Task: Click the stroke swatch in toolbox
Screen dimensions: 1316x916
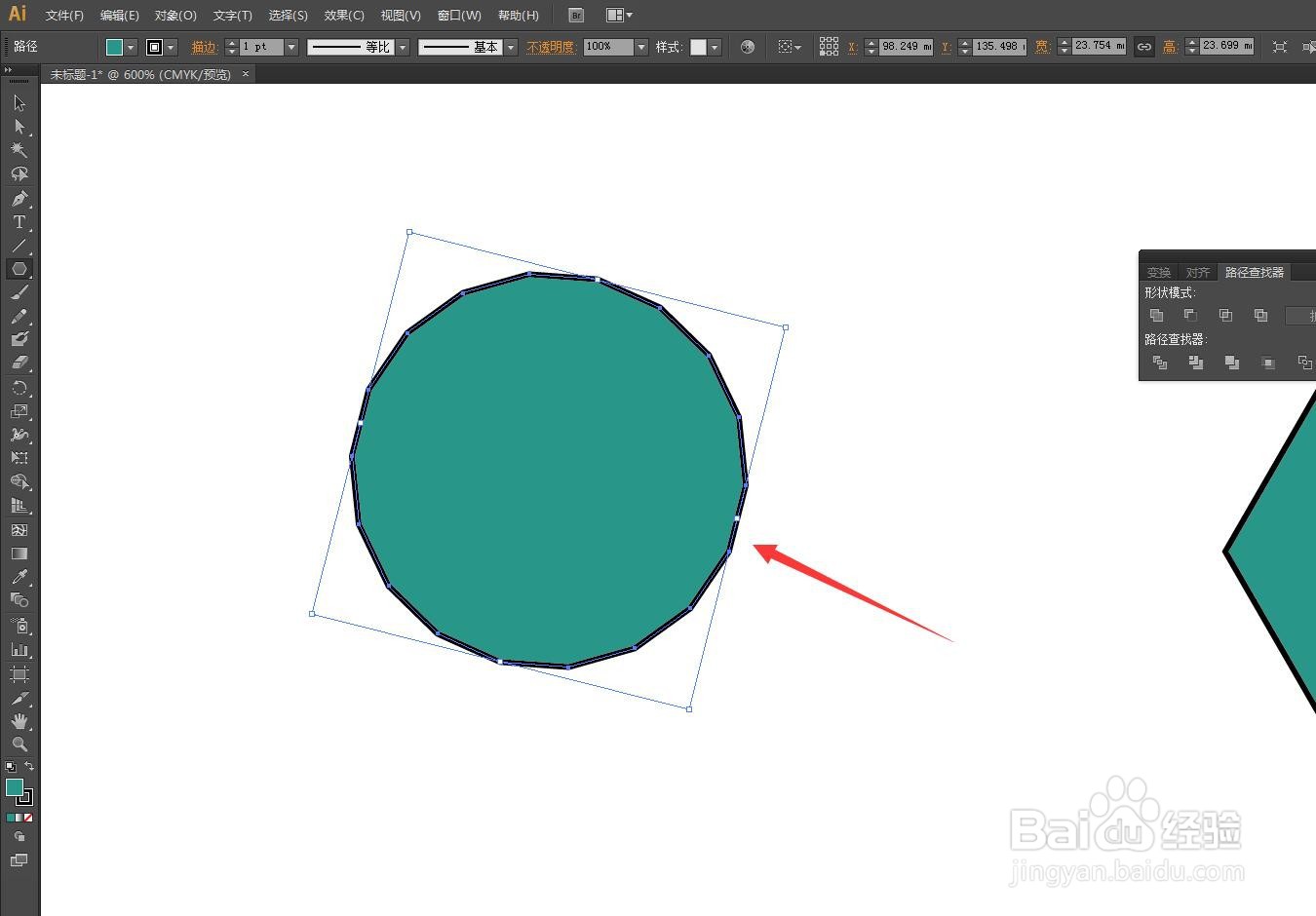Action: point(26,798)
